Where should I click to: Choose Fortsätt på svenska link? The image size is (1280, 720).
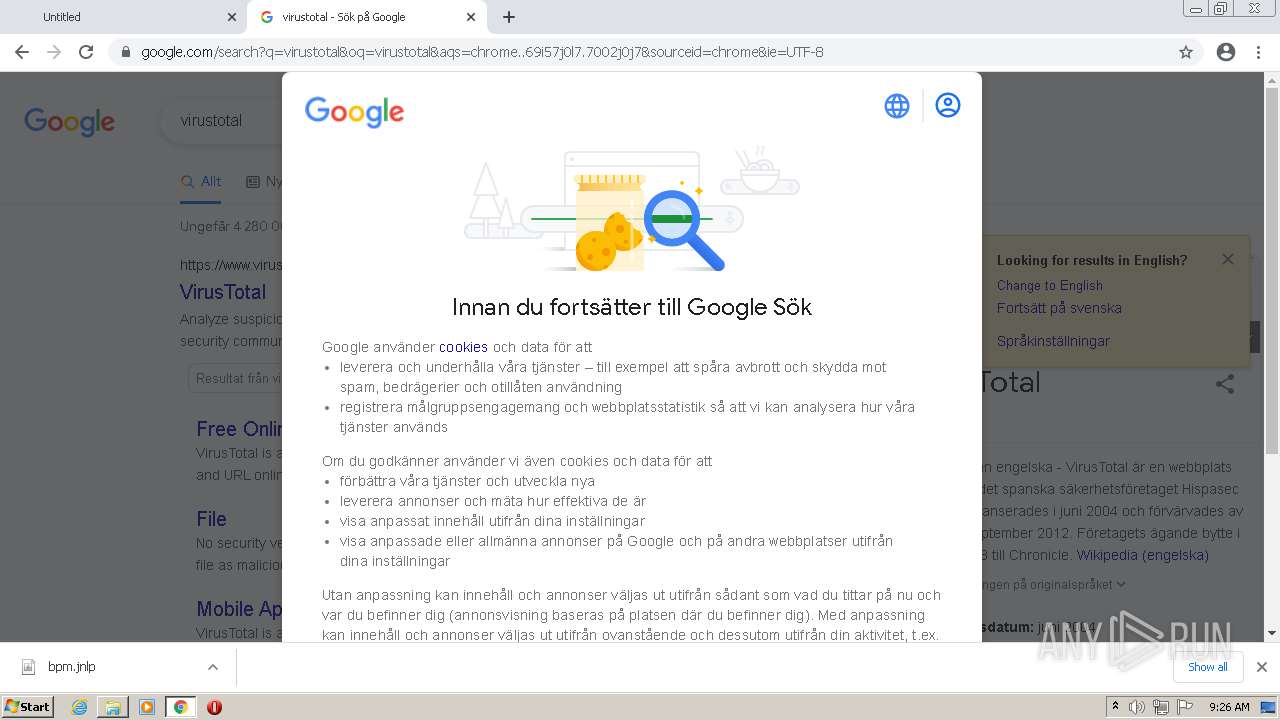1059,308
